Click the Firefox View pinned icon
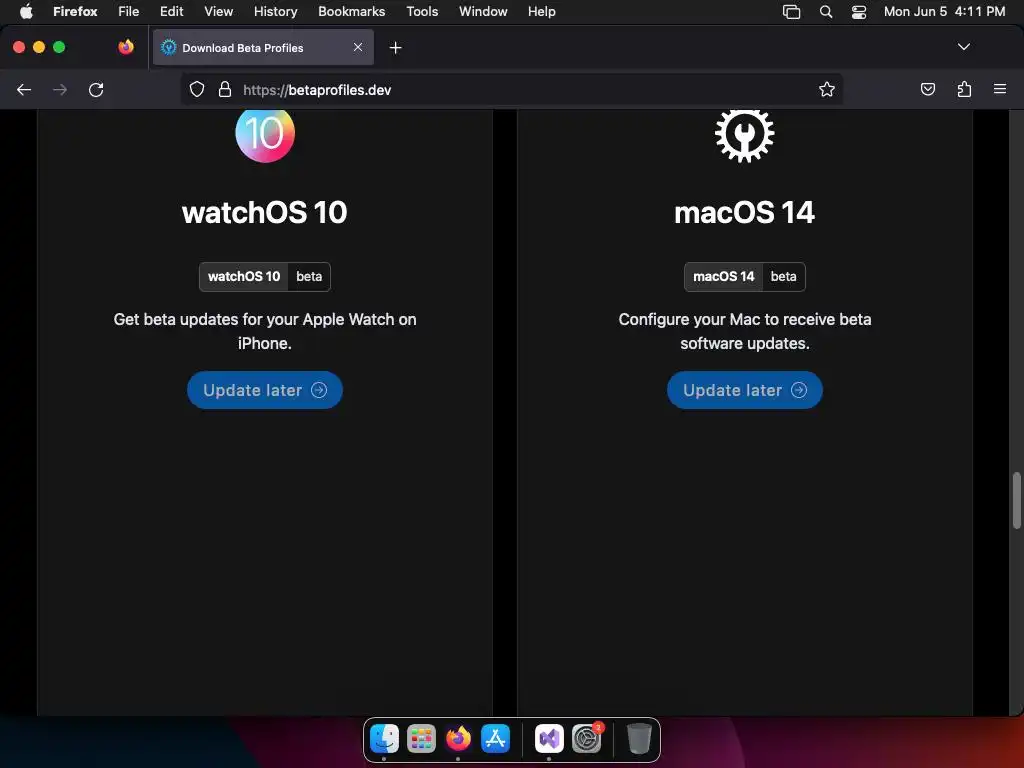This screenshot has height=768, width=1024. [126, 47]
